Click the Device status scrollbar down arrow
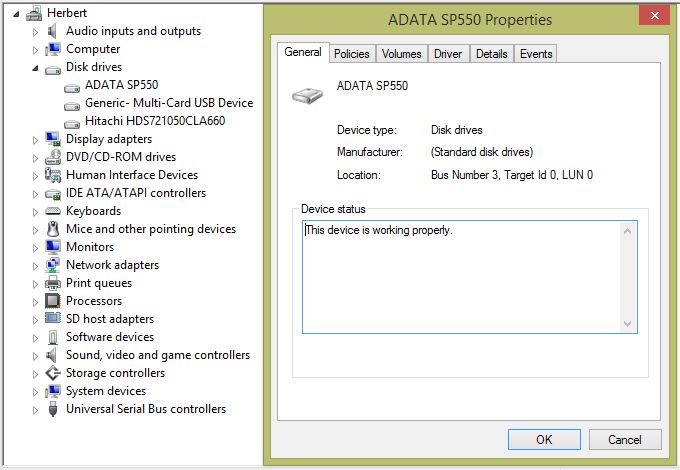 pos(627,323)
